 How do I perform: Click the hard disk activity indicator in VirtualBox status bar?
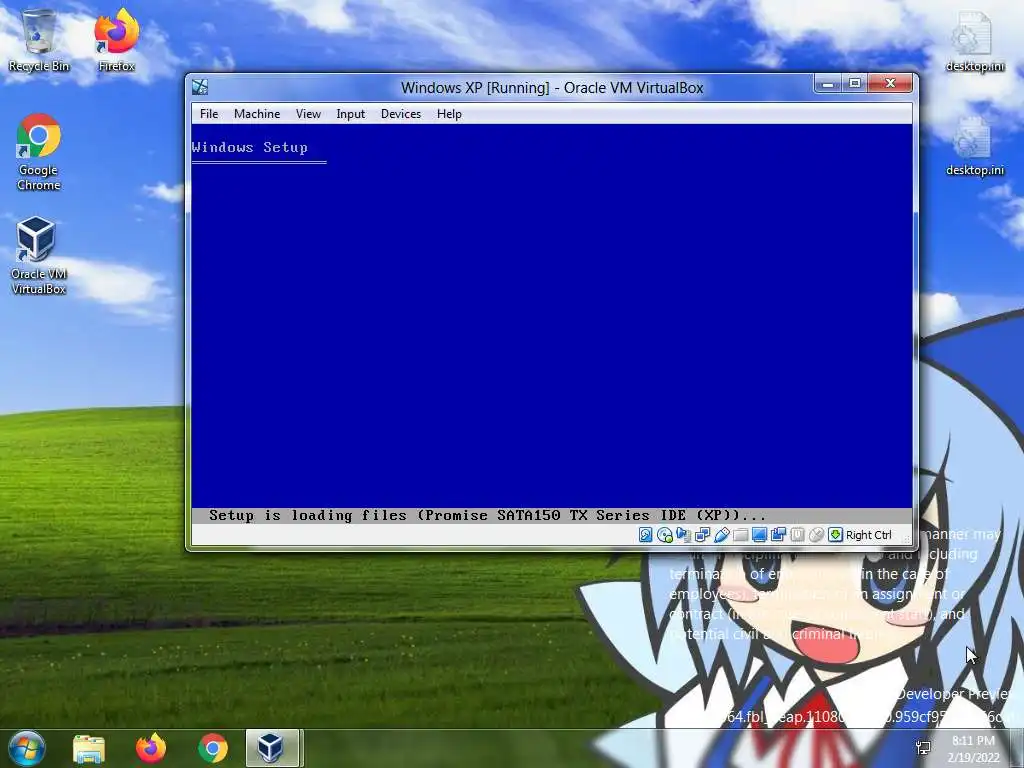(645, 535)
